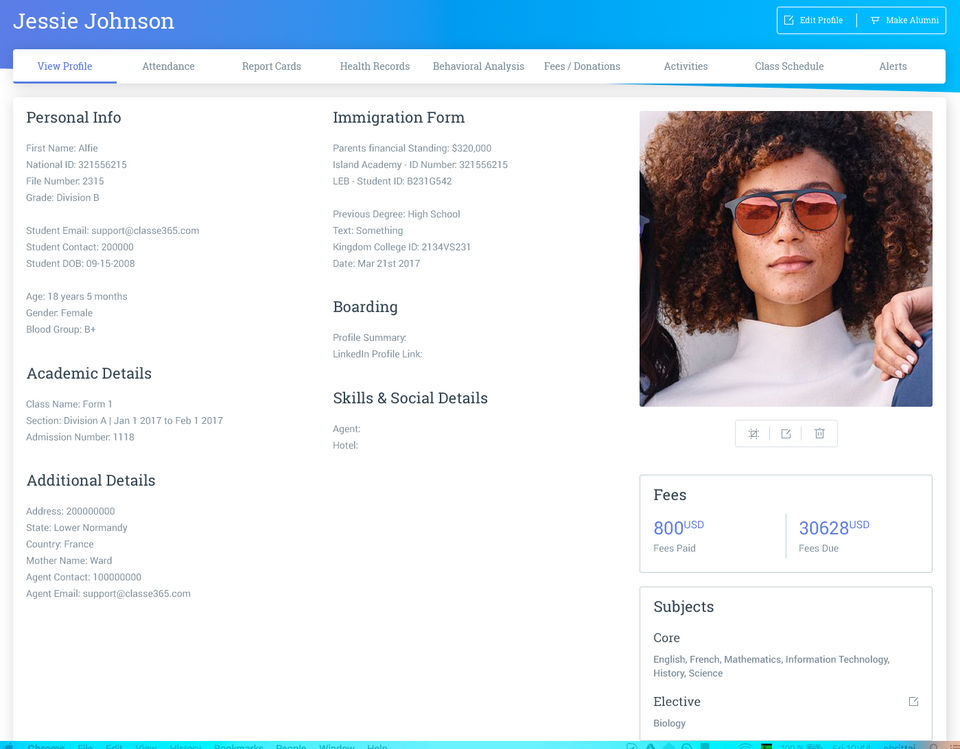Click the LinkedIn Profile Link field

coord(378,354)
